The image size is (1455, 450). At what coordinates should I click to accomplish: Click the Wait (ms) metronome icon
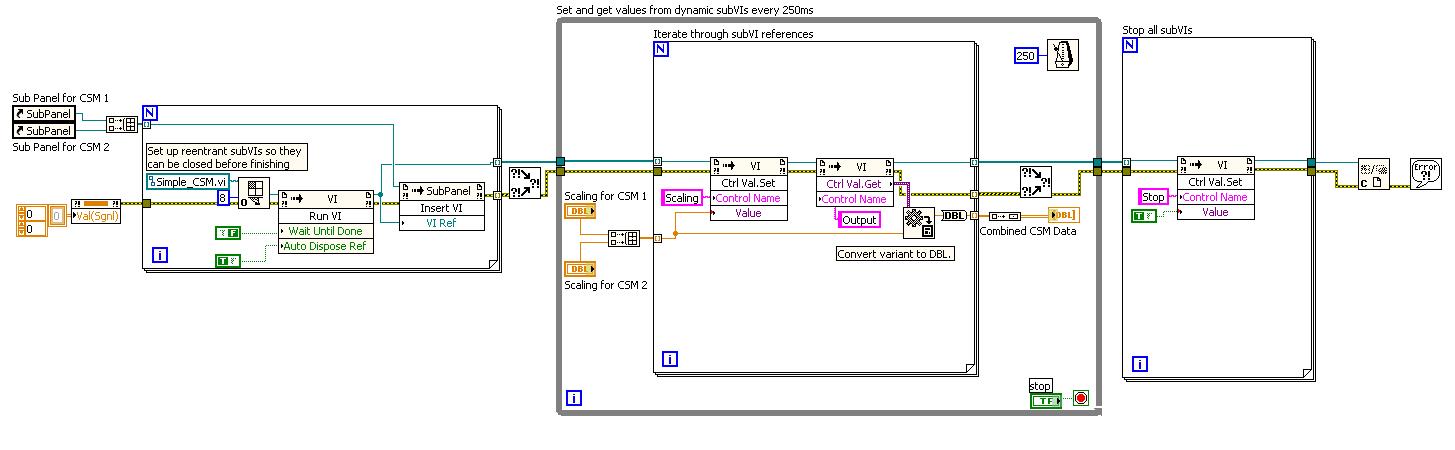point(1062,55)
